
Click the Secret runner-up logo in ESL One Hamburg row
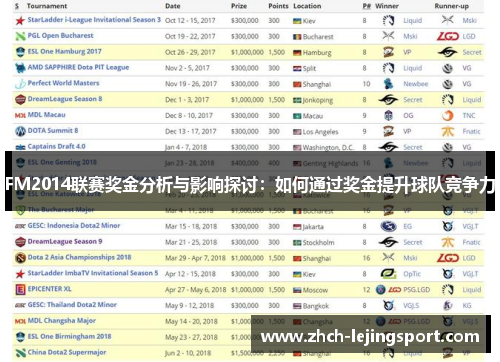pos(448,52)
